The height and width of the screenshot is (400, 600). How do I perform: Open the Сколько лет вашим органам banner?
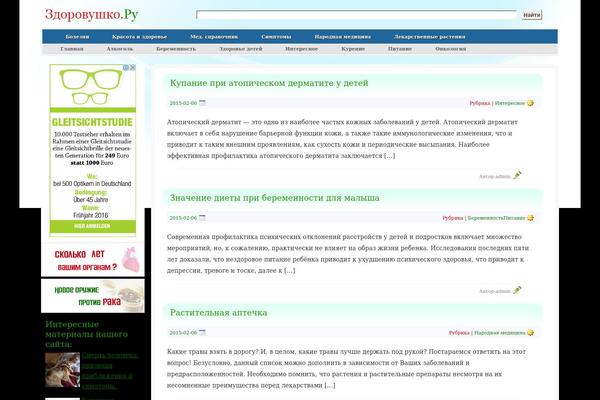93,260
